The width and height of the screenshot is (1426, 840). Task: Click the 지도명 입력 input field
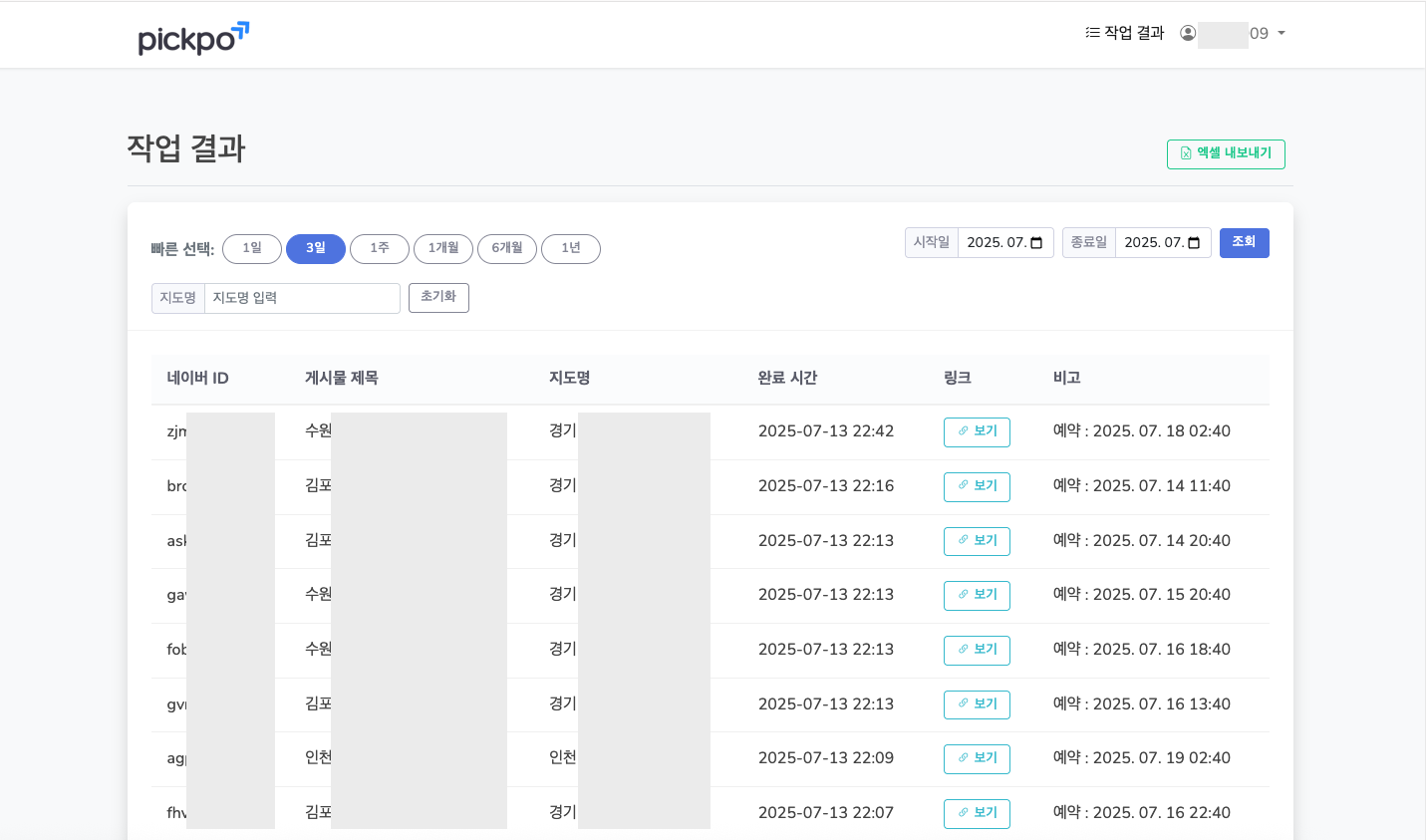pyautogui.click(x=302, y=297)
